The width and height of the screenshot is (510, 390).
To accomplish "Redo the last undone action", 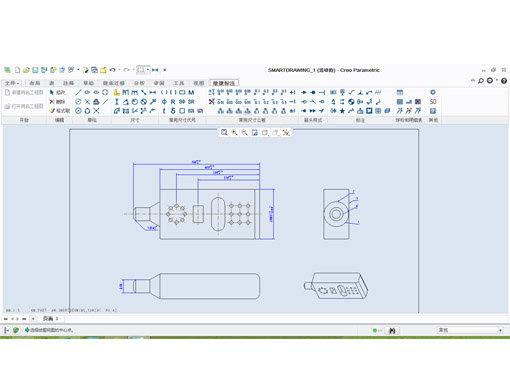I will pos(126,70).
